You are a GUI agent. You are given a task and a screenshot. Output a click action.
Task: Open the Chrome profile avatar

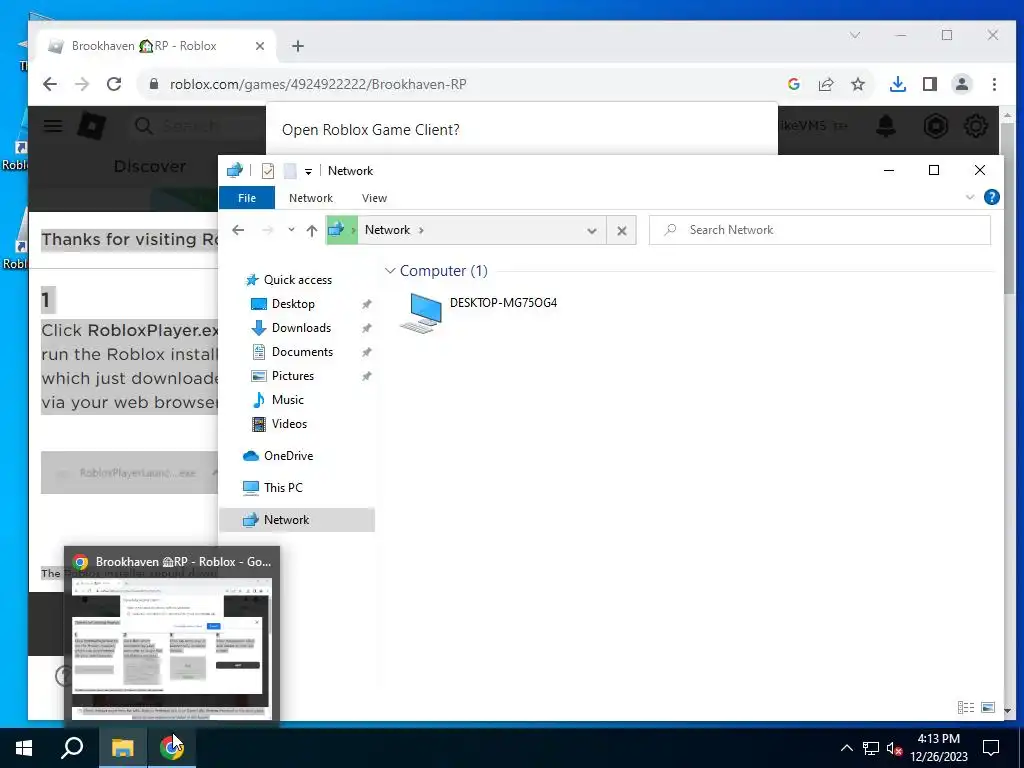click(962, 84)
